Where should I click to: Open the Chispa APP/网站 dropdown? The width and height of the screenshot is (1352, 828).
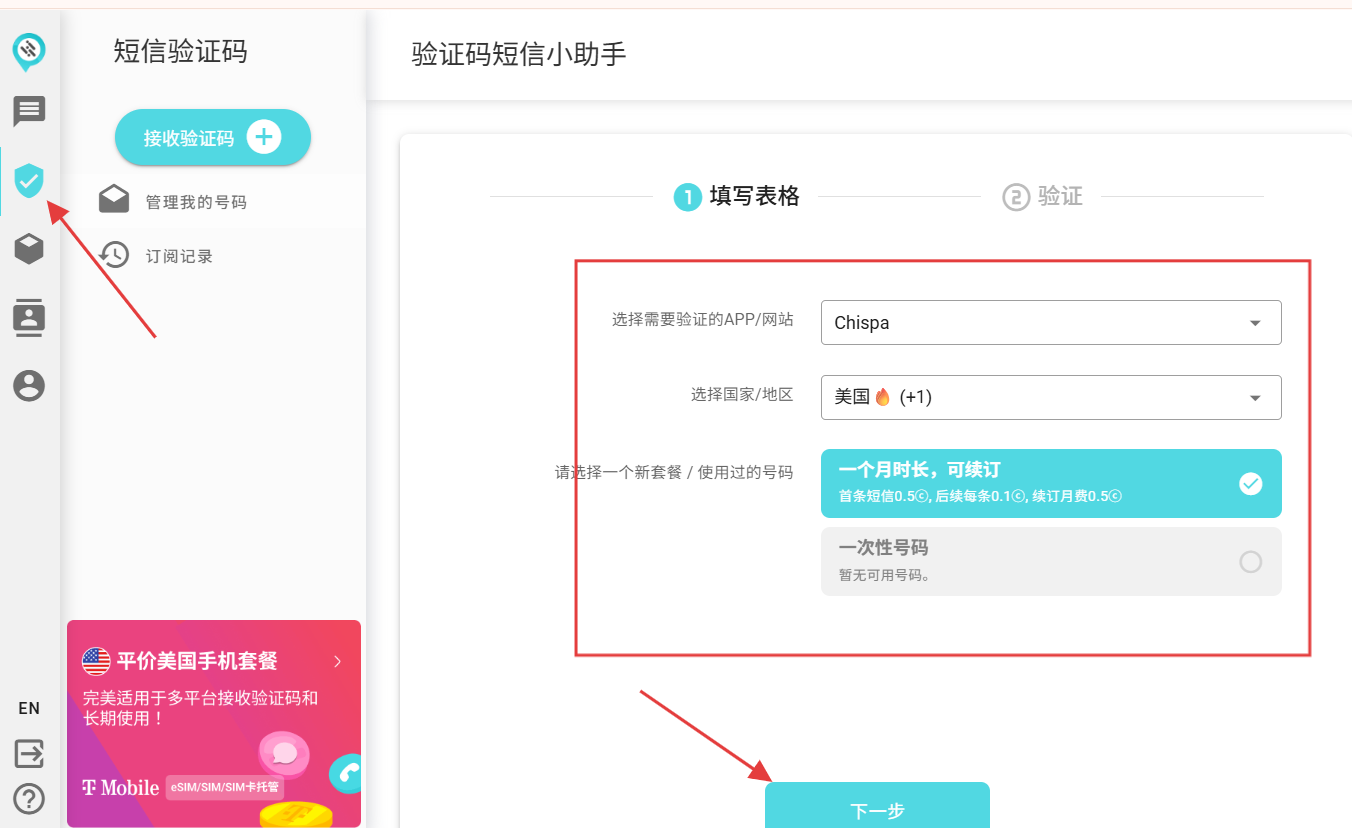(x=1051, y=323)
